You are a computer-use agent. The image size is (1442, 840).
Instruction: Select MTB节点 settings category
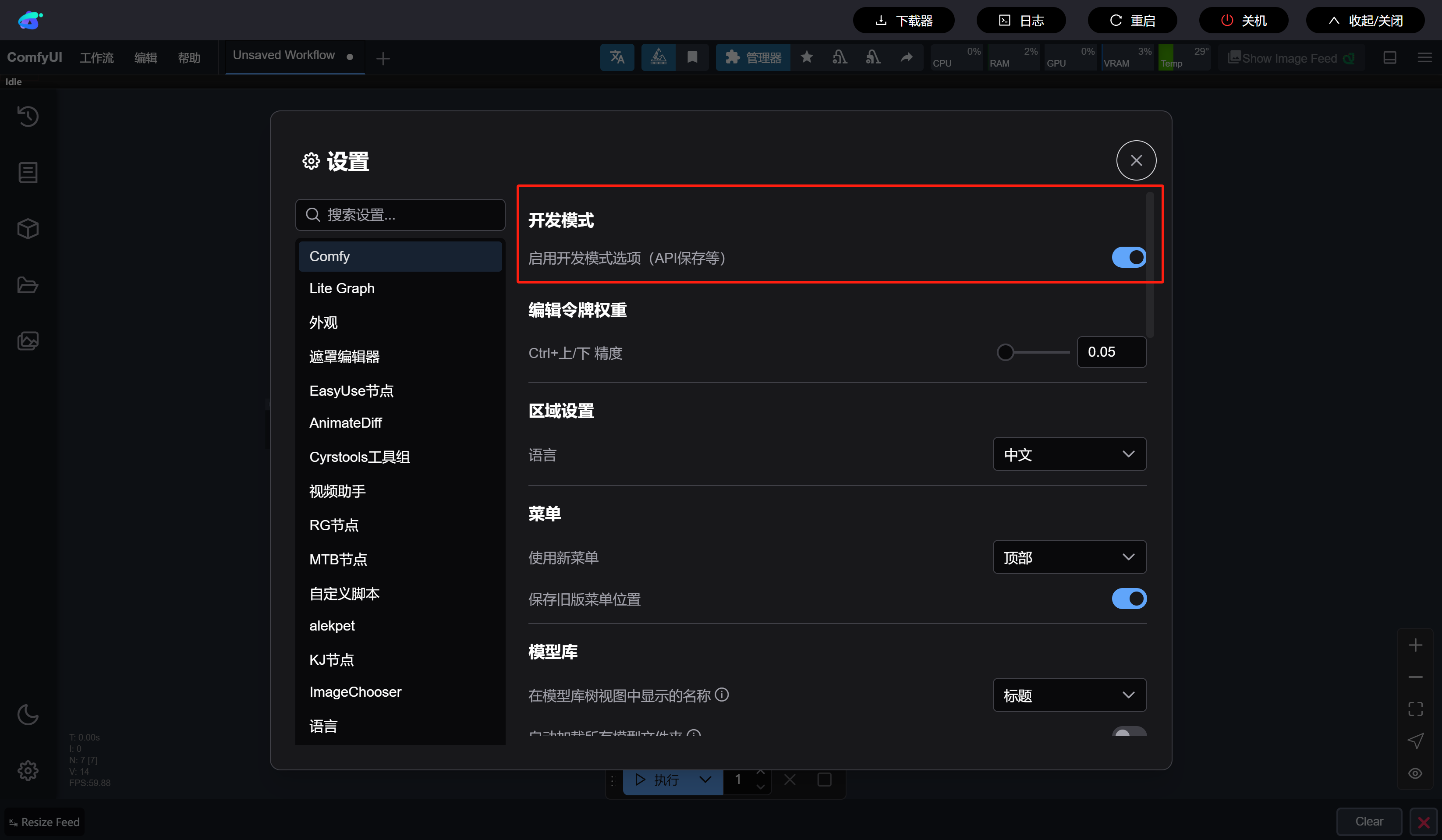[400, 559]
